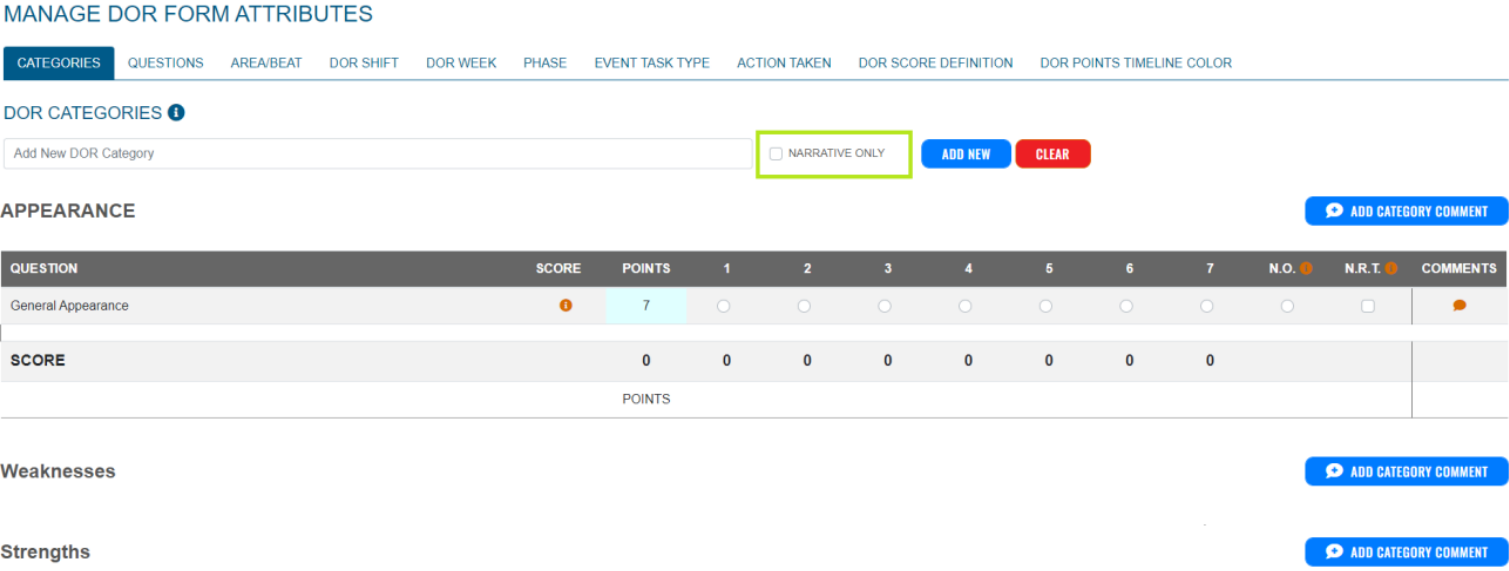Click the N.O. header info icon

1306,268
